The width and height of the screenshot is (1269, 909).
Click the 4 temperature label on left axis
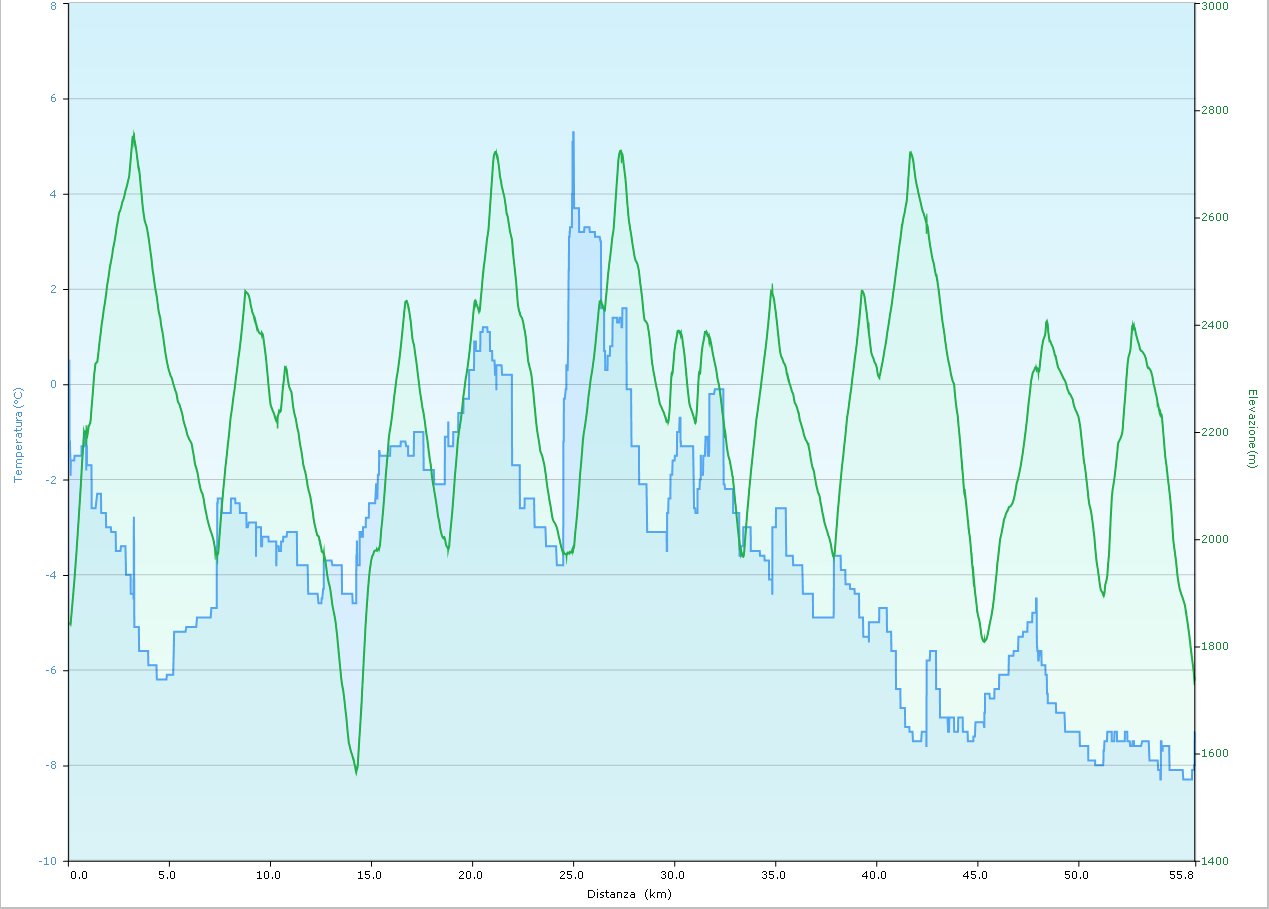[52, 194]
